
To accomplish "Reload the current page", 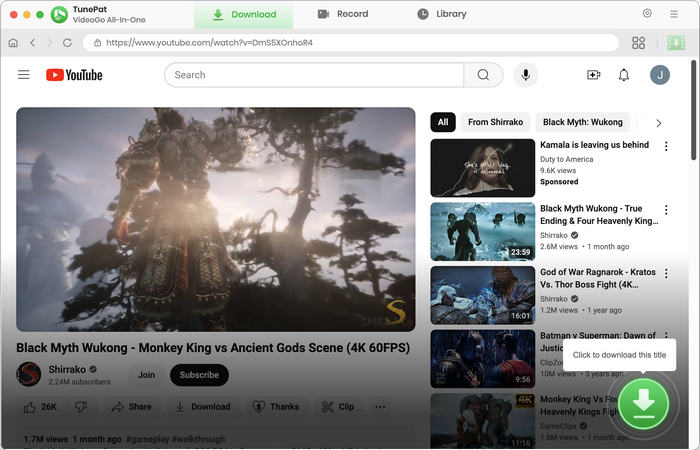I will pyautogui.click(x=67, y=42).
